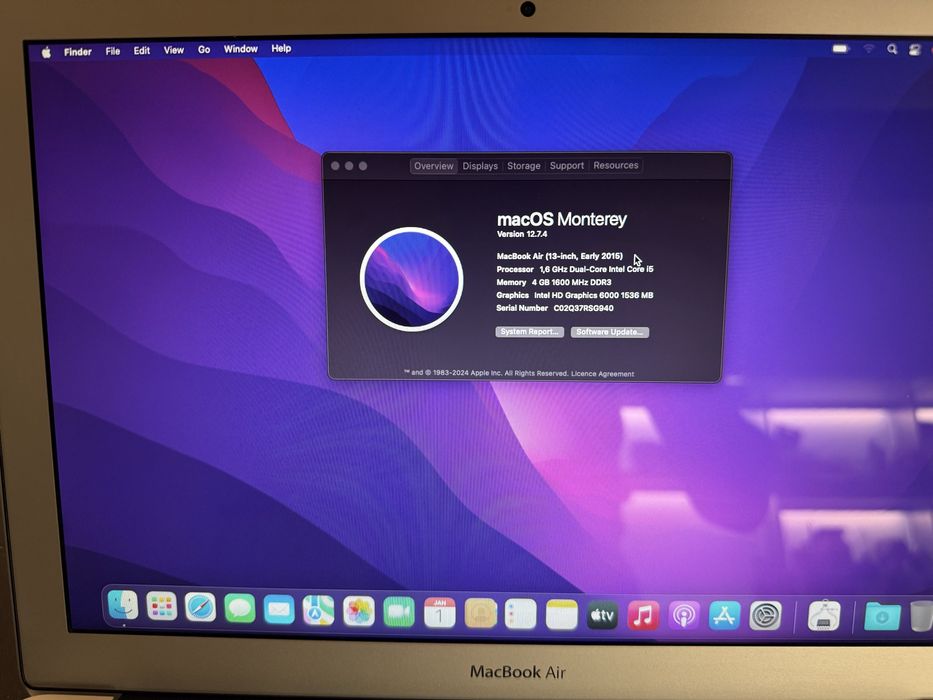Launch the Apple TV app
Screen dimensions: 933x700
[602, 615]
